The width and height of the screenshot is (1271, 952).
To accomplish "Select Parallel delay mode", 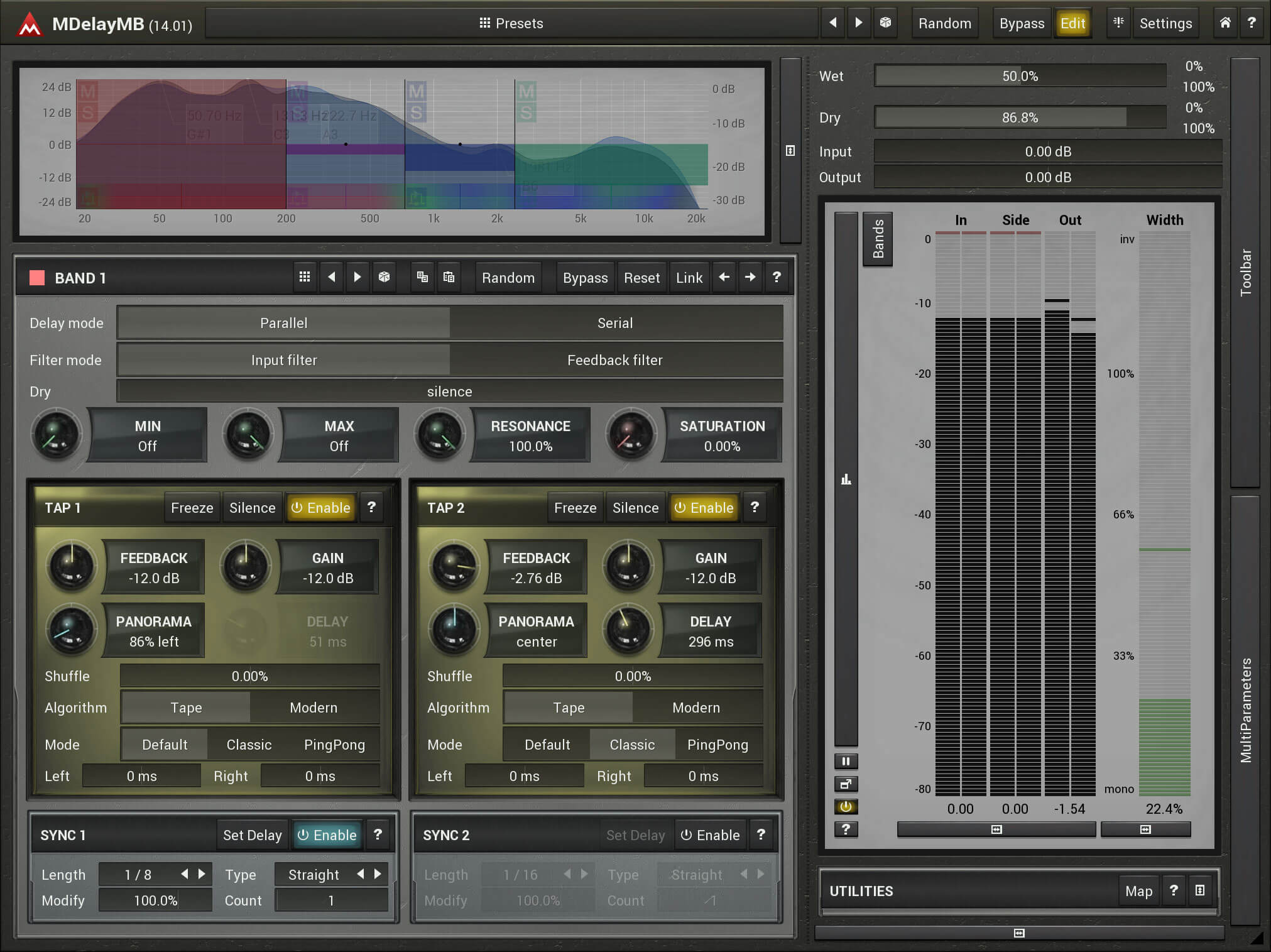I will coord(283,323).
